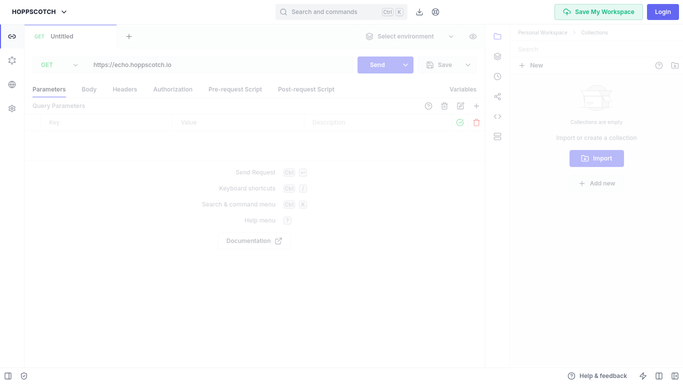Open the Documentation link
Viewport: 683px width, 384px height.
point(254,241)
